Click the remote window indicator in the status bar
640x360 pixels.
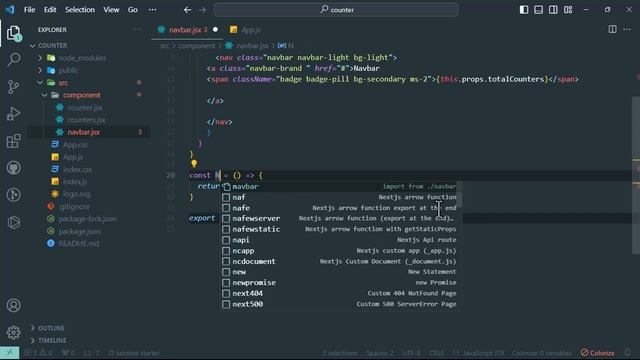pos(9,353)
